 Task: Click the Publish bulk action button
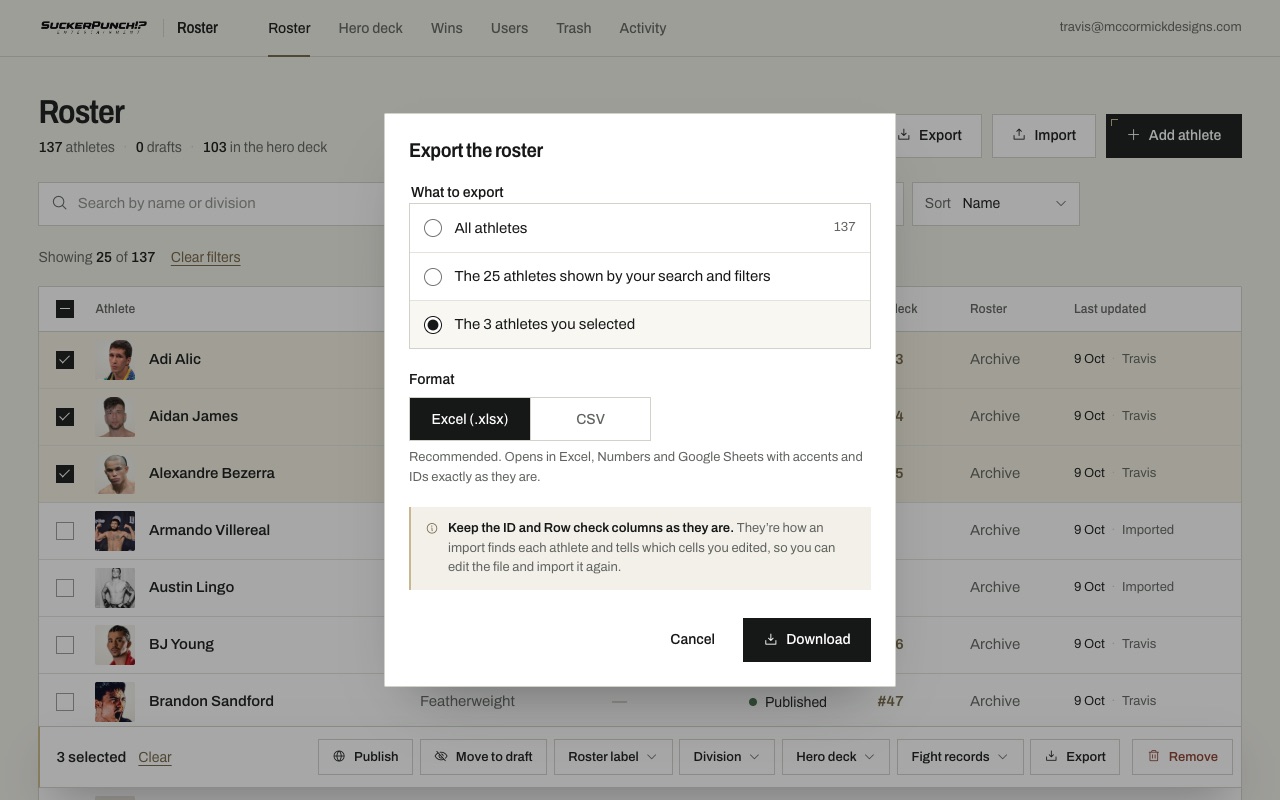pos(365,757)
